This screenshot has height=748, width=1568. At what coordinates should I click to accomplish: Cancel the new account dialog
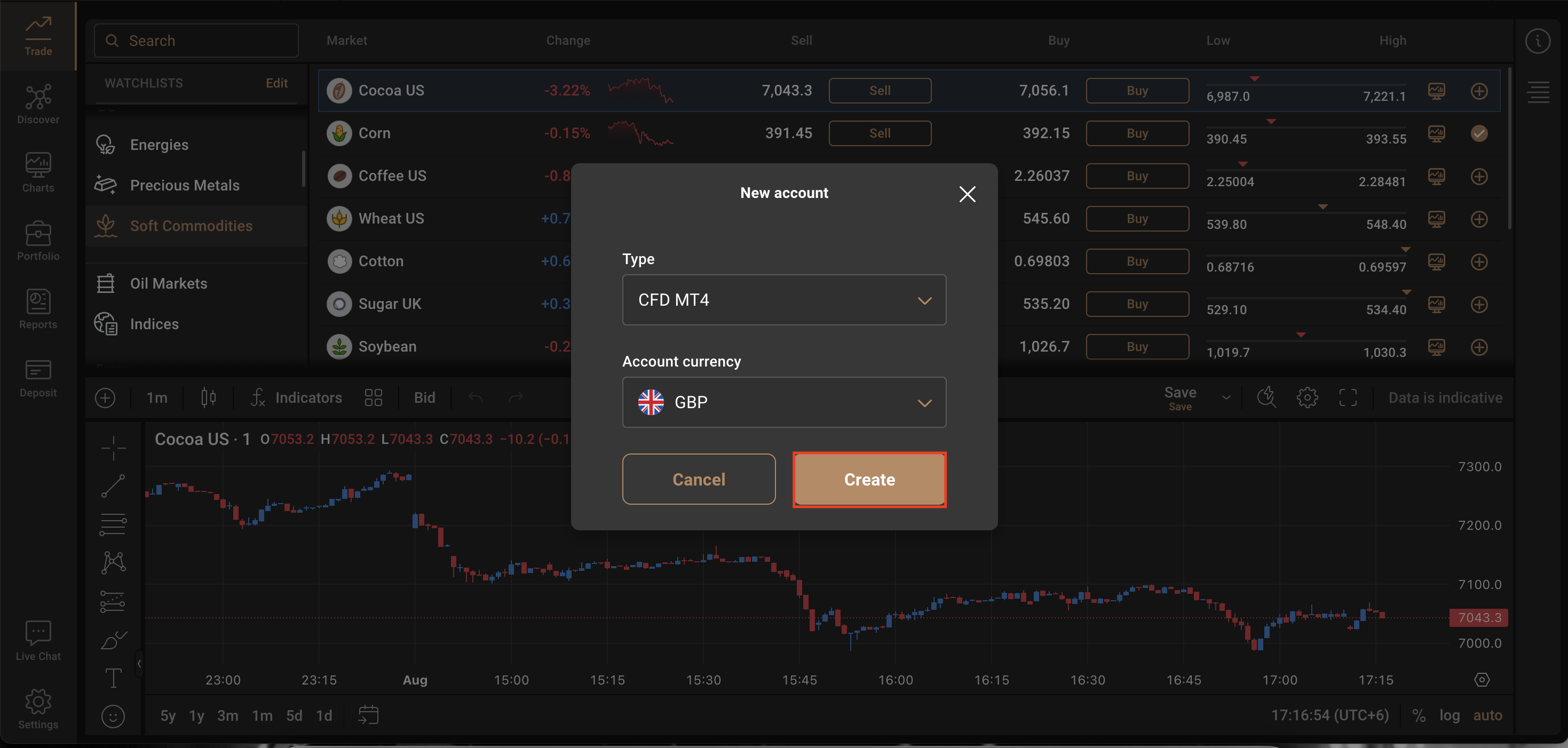(698, 479)
